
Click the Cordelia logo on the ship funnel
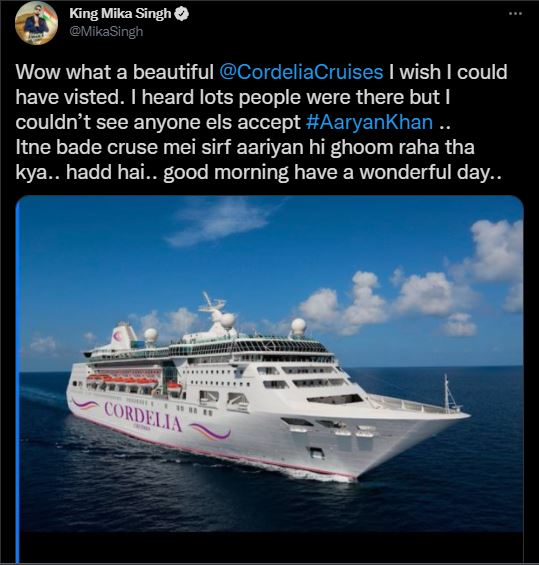click(x=118, y=337)
